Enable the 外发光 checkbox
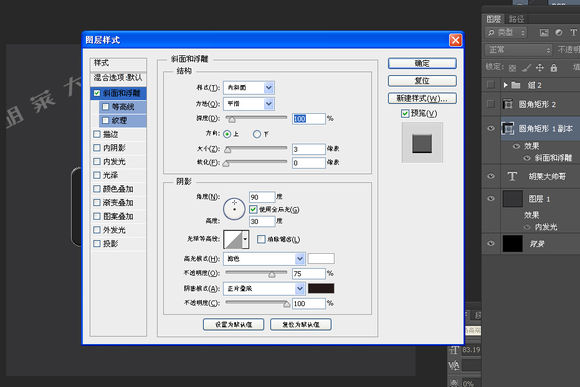Image resolution: width=580 pixels, height=387 pixels. click(97, 230)
